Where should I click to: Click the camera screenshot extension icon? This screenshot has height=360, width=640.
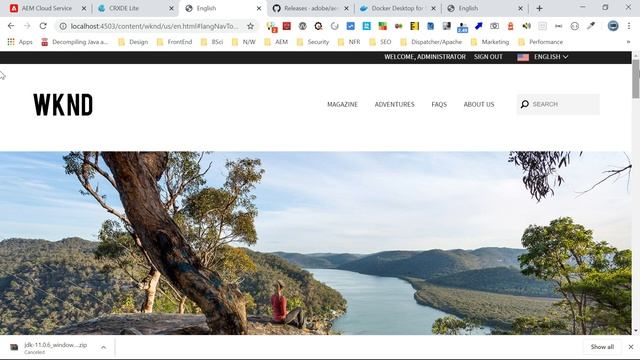[494, 26]
